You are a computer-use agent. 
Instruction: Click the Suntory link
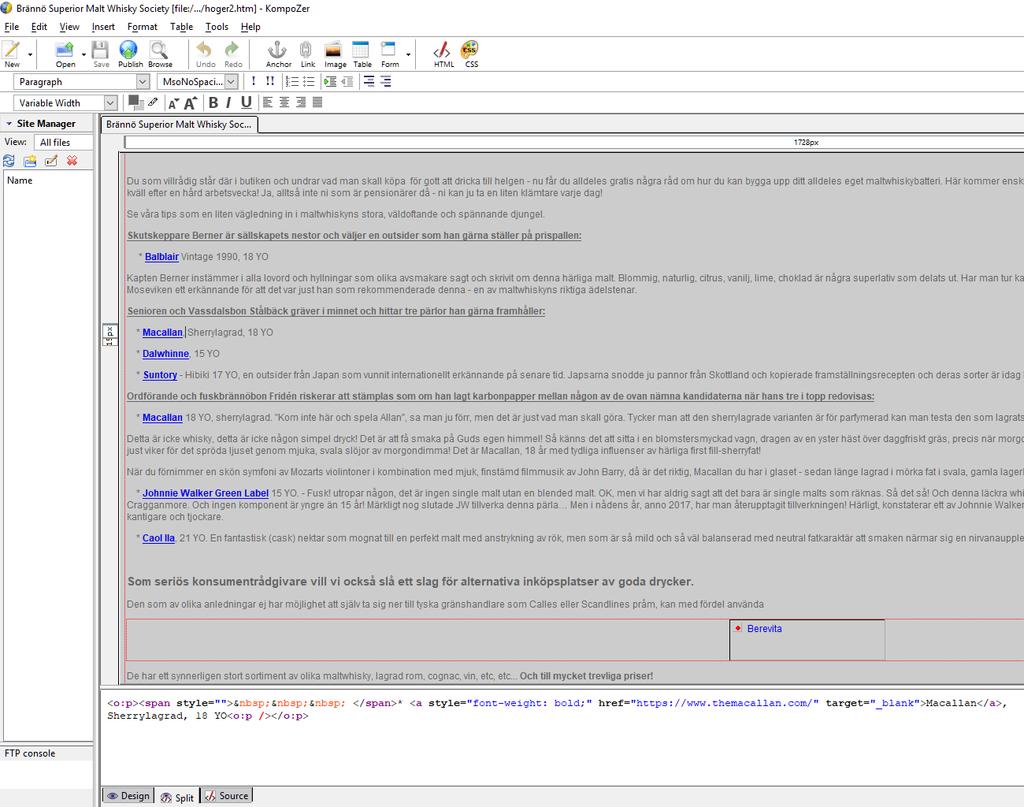pos(160,375)
